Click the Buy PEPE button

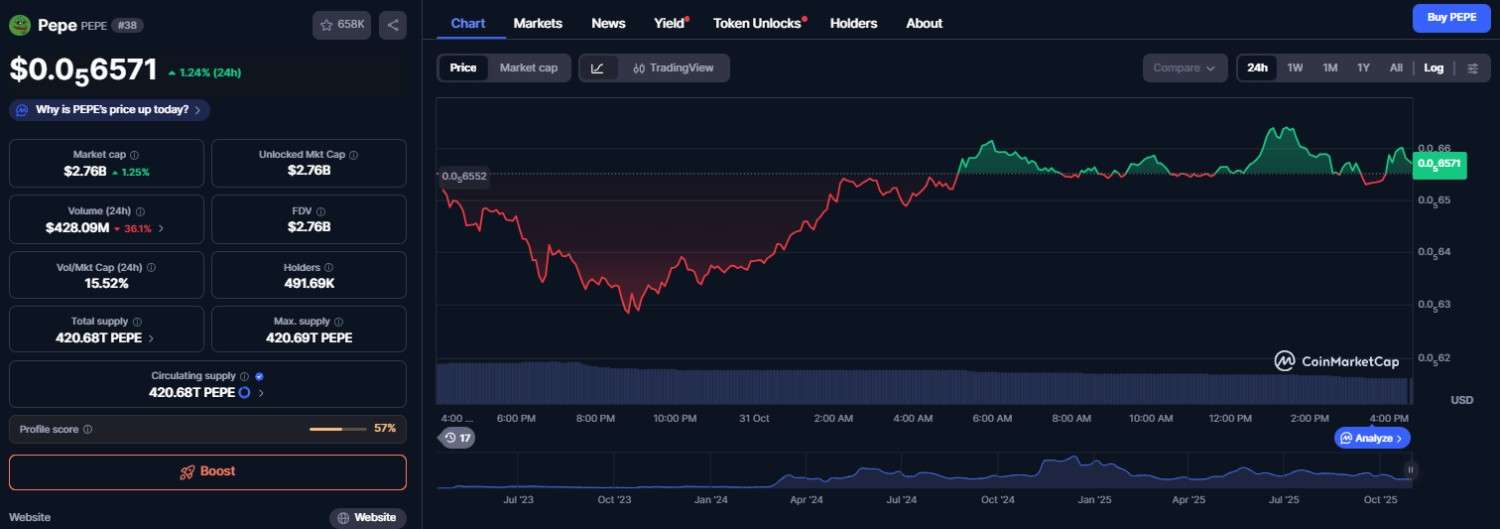click(x=1451, y=17)
